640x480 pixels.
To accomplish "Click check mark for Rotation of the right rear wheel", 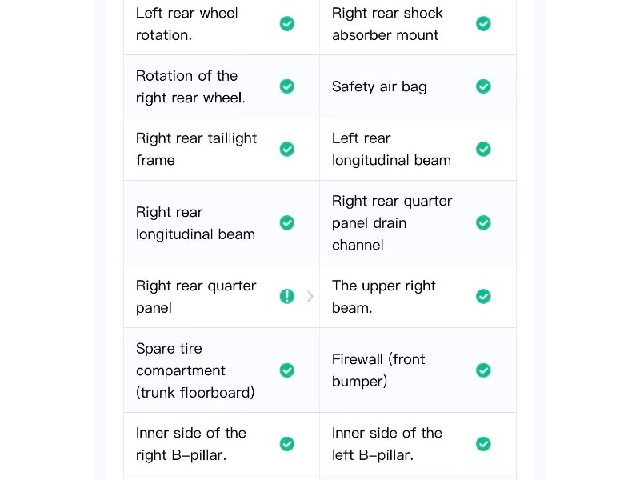I will pos(287,87).
